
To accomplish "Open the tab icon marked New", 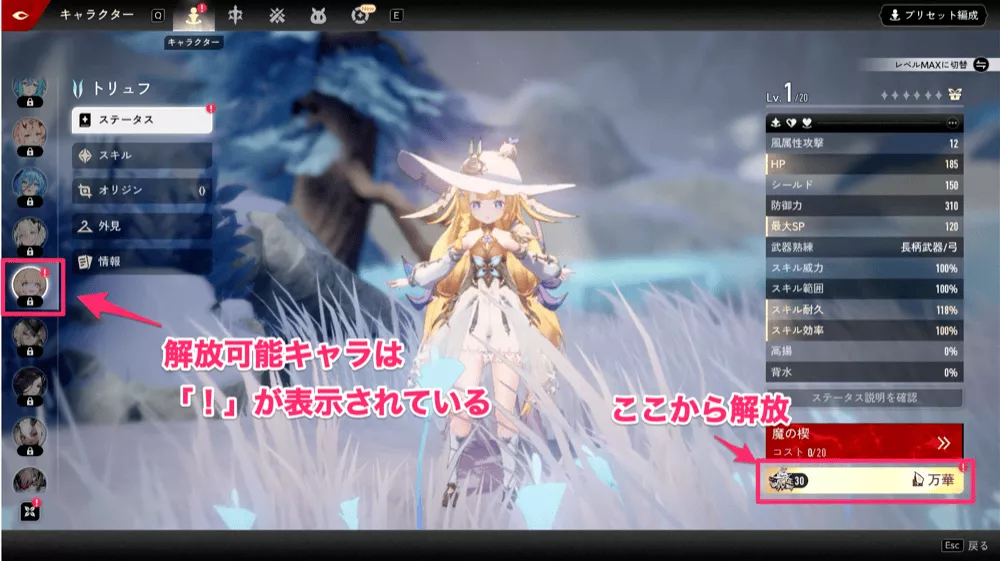I will (x=361, y=16).
